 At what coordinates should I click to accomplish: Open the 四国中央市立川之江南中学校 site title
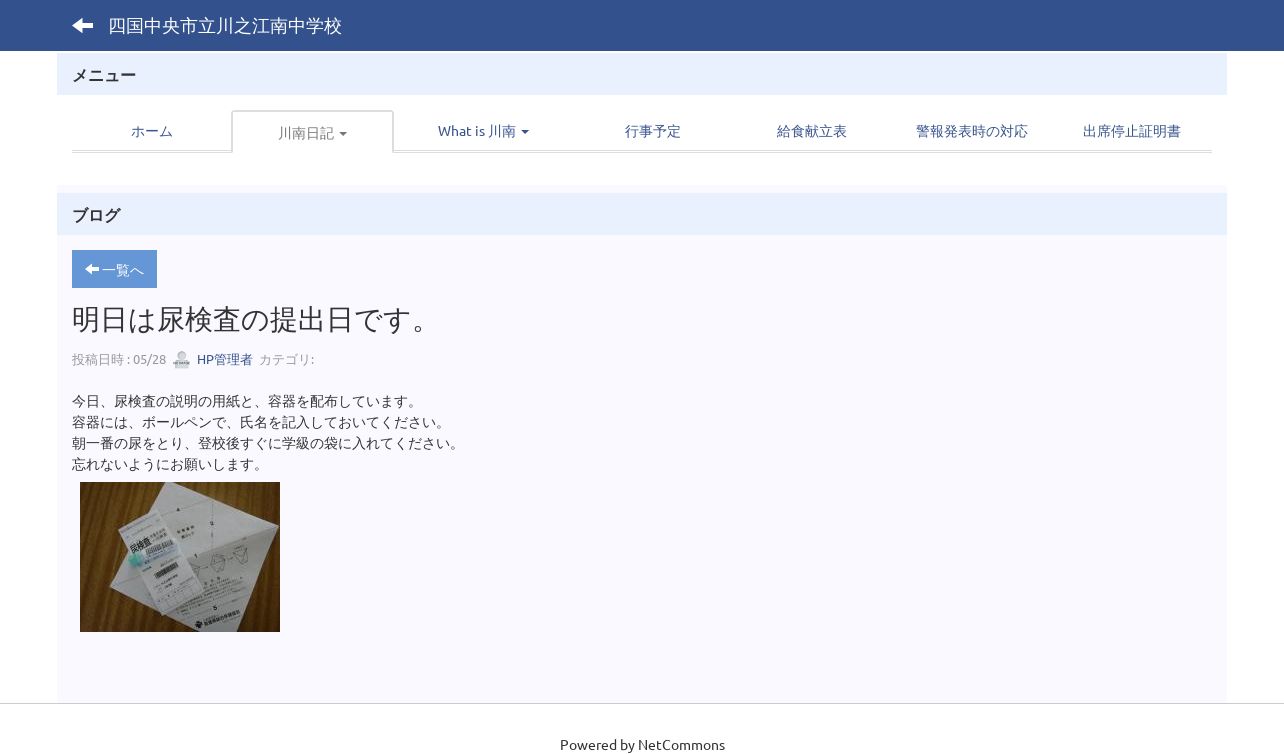point(225,26)
